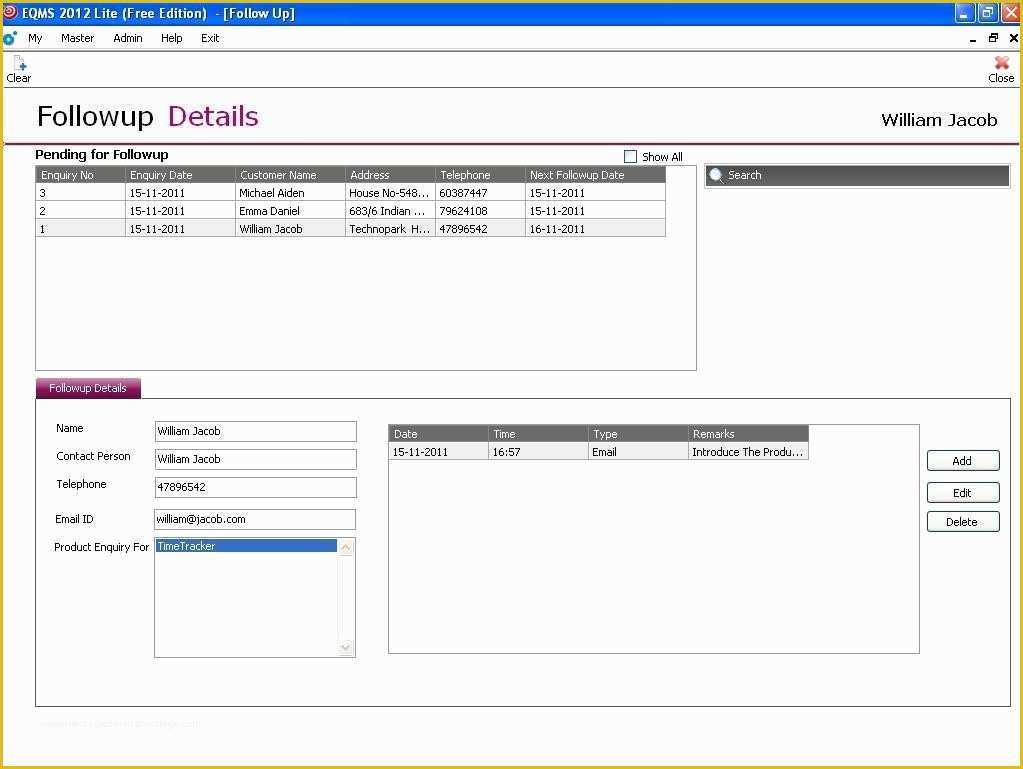Click telephone cell 60387447

tap(480, 193)
